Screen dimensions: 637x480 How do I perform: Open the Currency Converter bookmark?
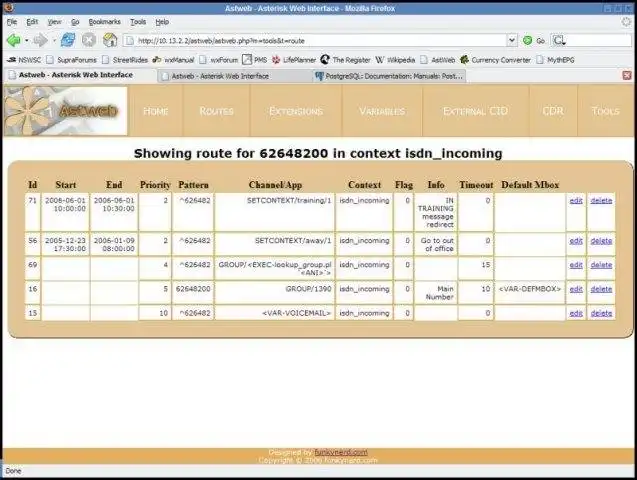pyautogui.click(x=495, y=60)
